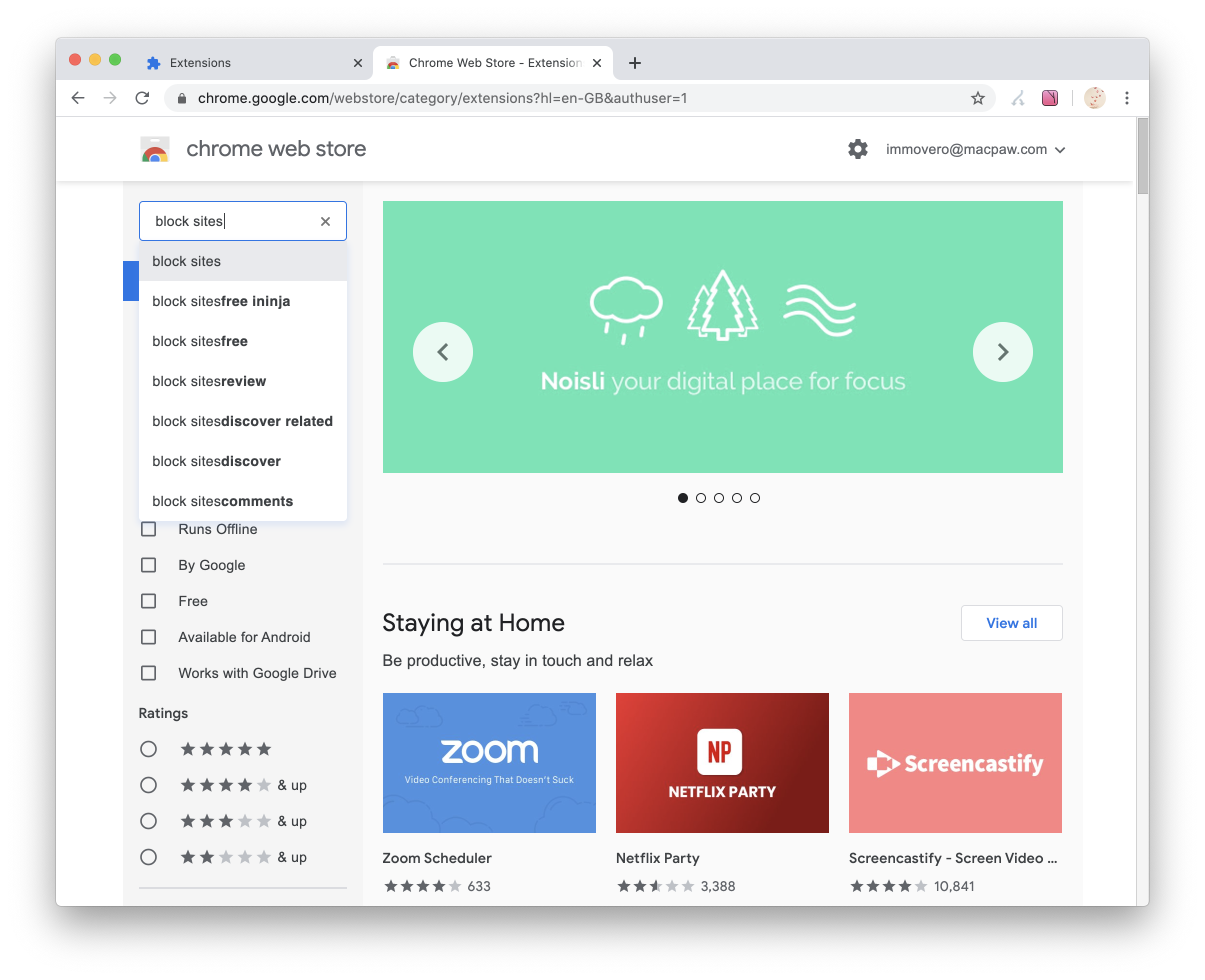
Task: Click the vertical dots menu icon
Action: (x=1127, y=98)
